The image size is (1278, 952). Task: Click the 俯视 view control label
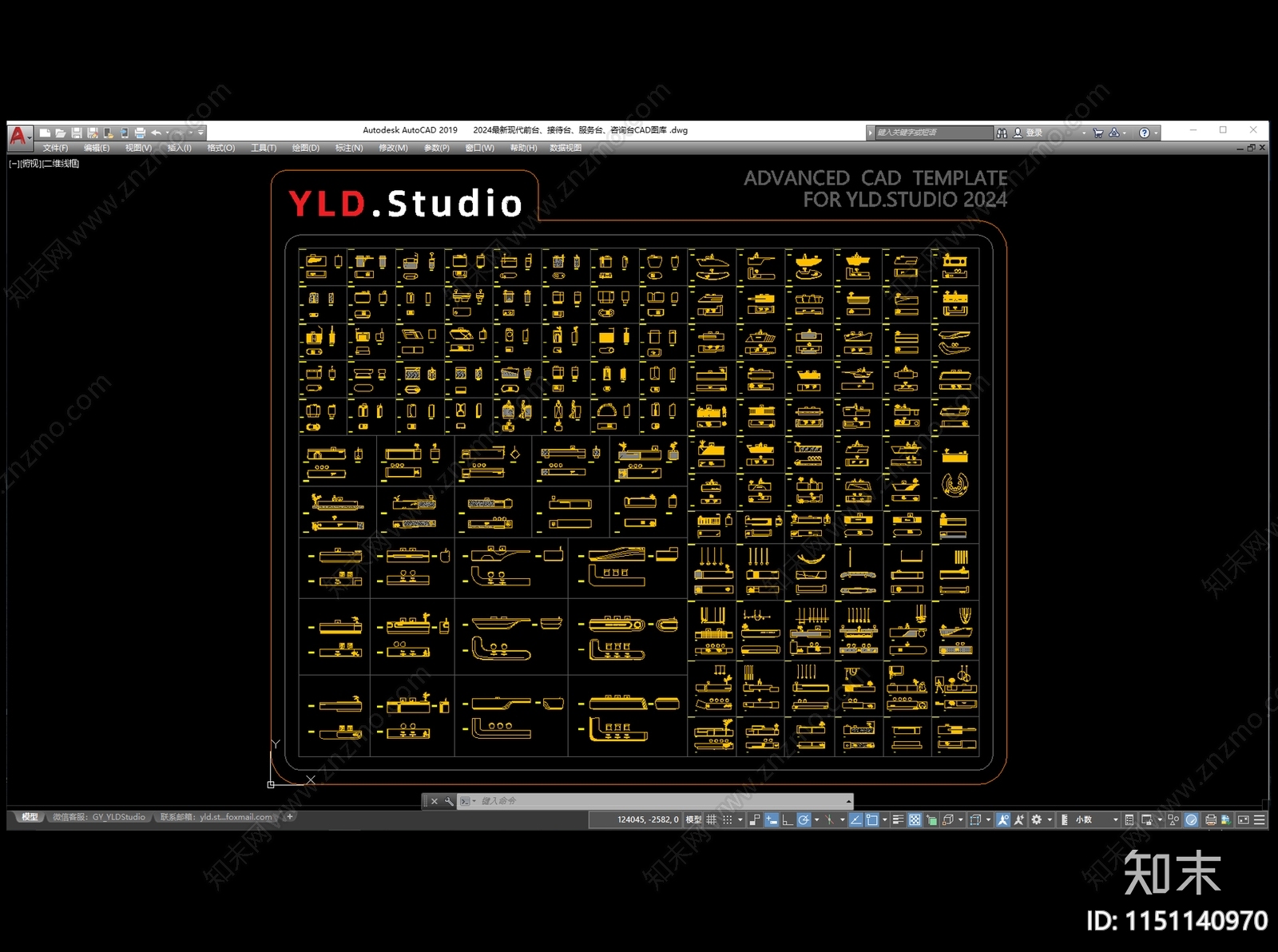[31, 164]
